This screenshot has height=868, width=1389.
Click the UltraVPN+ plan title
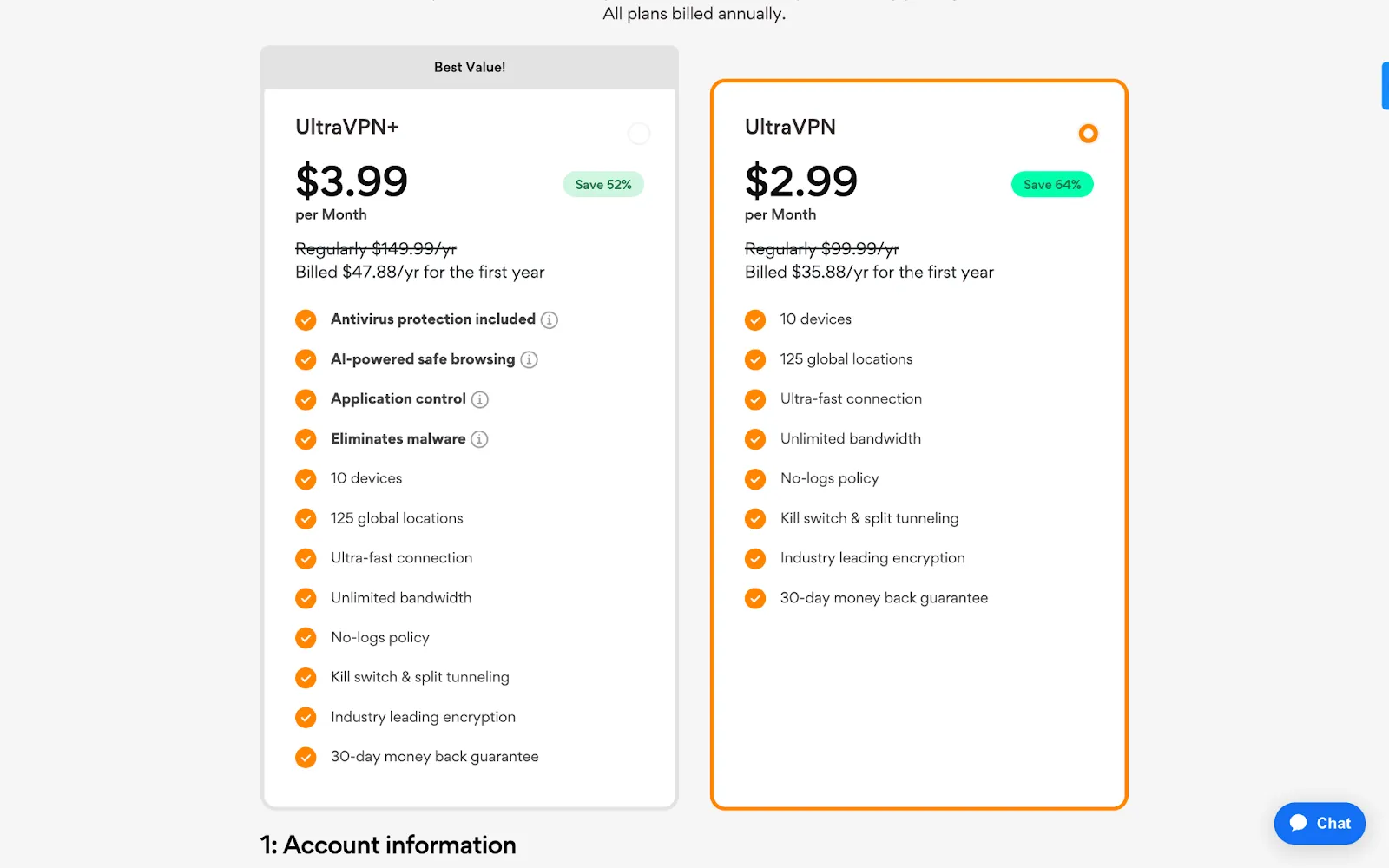[347, 127]
